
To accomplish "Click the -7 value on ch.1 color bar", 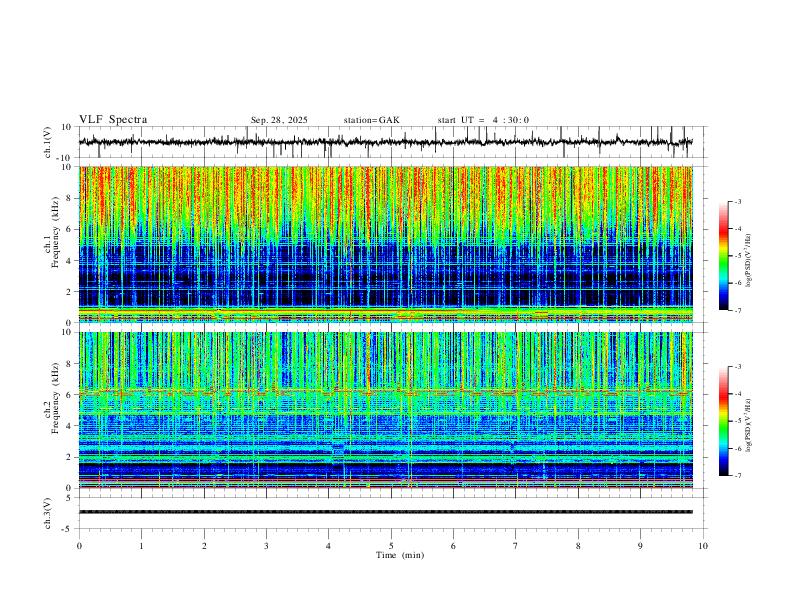I will pyautogui.click(x=737, y=310).
